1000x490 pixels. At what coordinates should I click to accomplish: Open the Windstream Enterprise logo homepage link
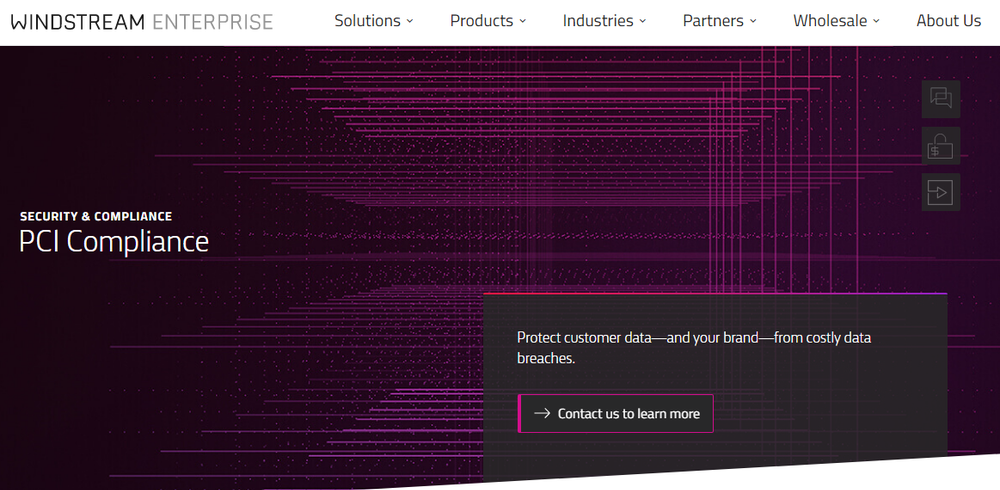coord(142,21)
